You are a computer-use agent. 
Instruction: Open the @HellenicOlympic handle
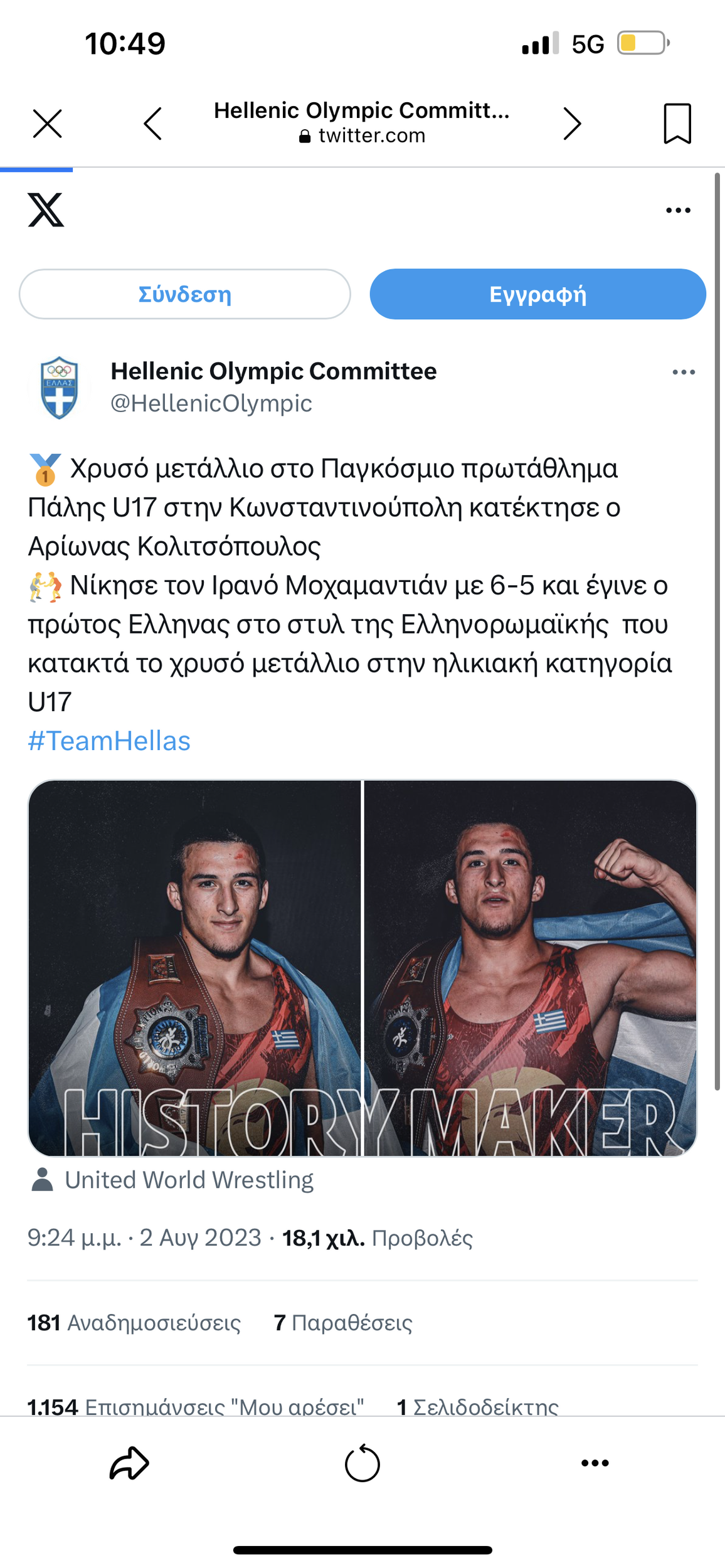pos(211,403)
